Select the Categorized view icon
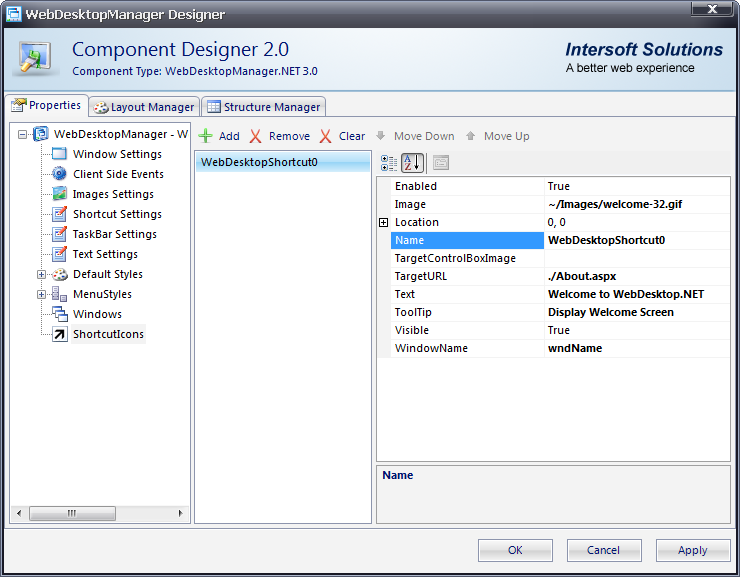This screenshot has height=577, width=740. tap(390, 163)
